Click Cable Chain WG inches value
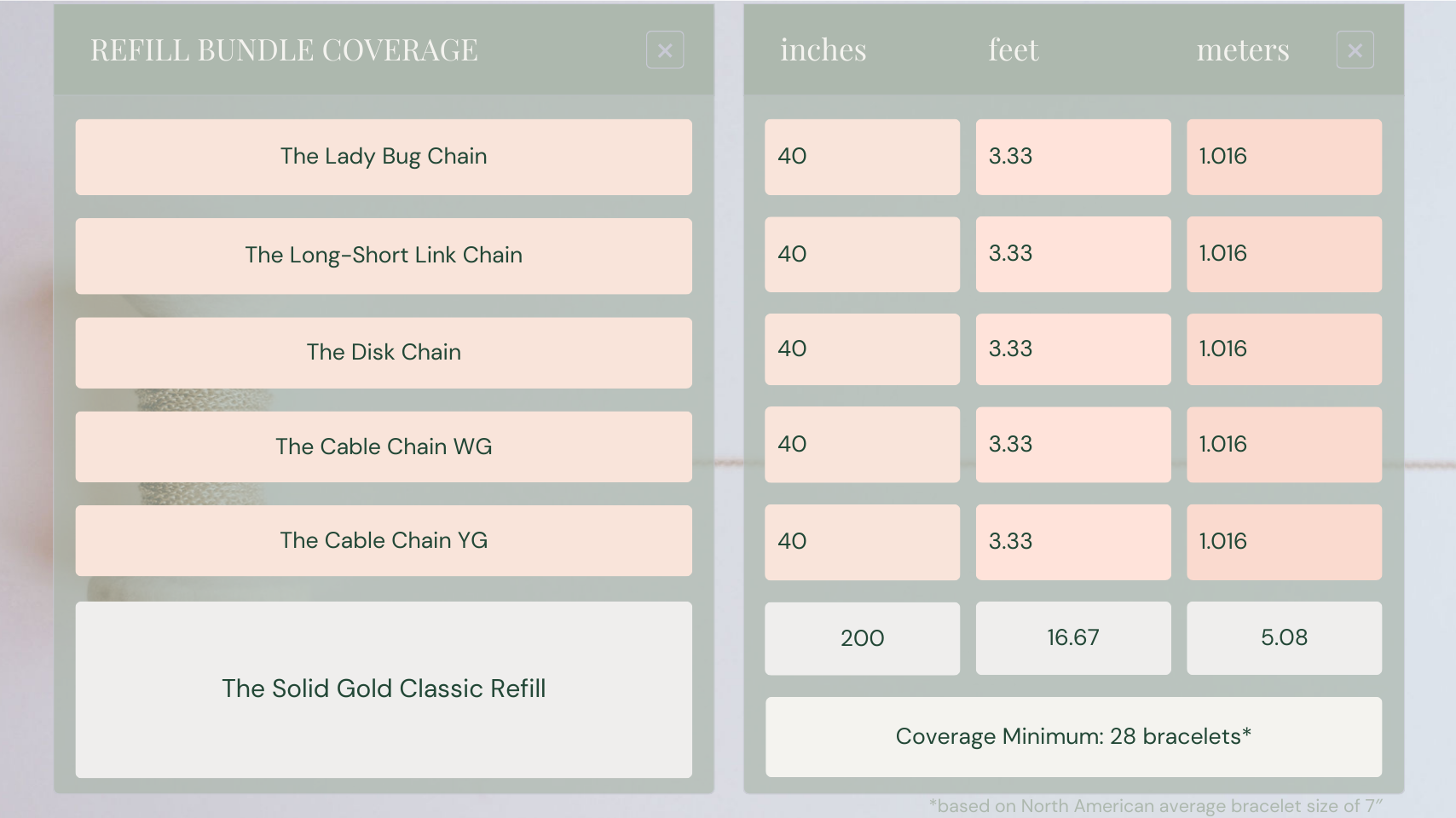Image resolution: width=1456 pixels, height=818 pixels. (862, 445)
